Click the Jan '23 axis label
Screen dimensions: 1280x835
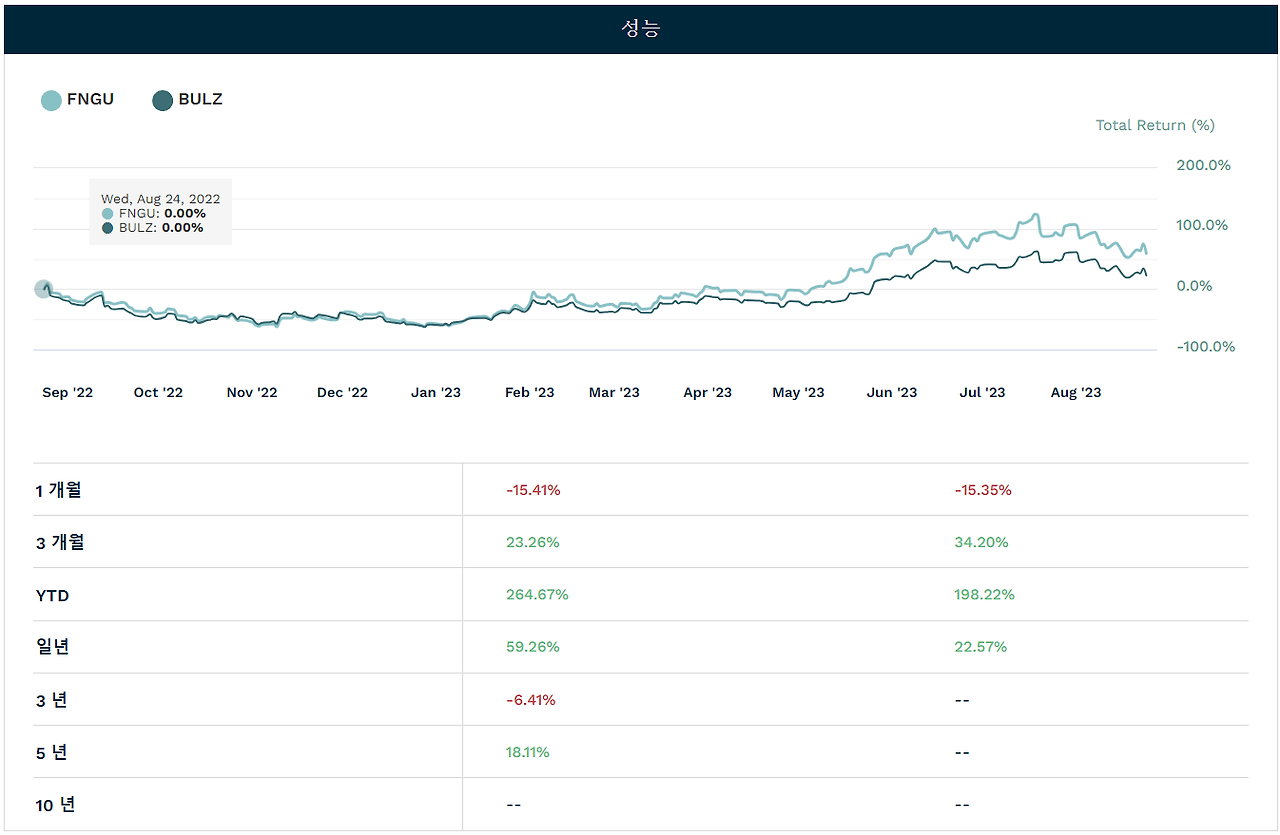[x=436, y=393]
